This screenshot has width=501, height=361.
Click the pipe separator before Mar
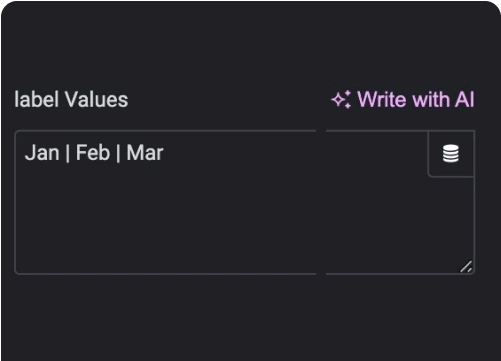[x=118, y=153]
